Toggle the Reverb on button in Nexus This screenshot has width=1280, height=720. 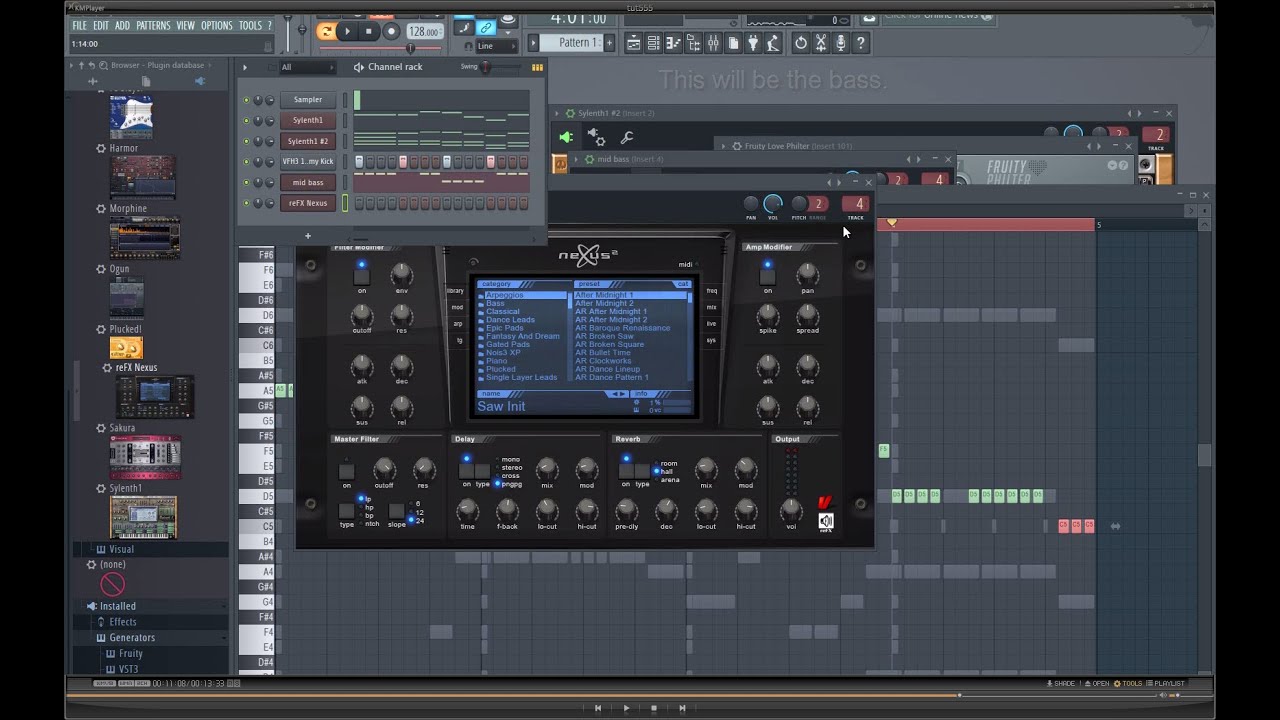pos(626,470)
